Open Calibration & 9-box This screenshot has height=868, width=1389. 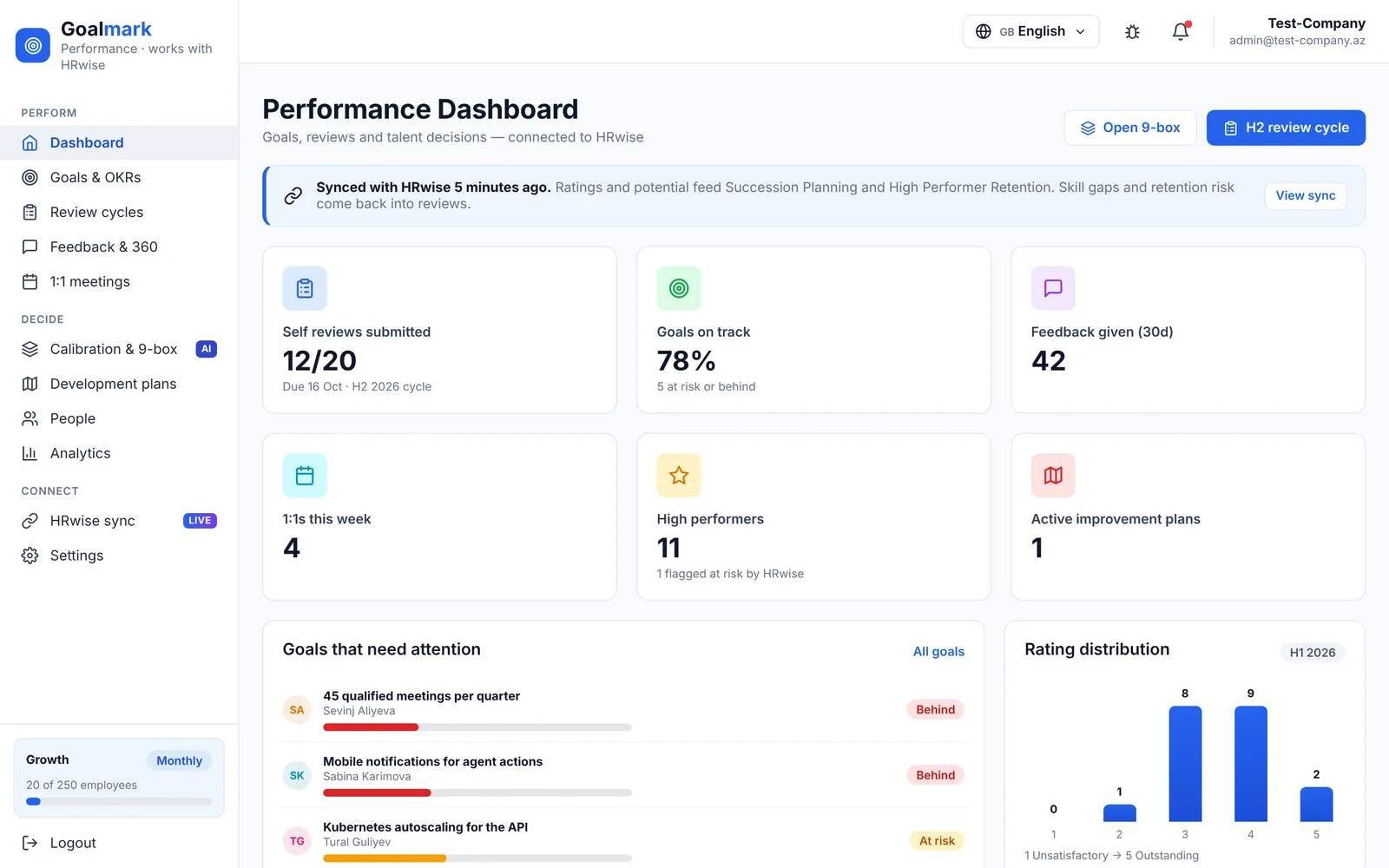click(x=119, y=349)
